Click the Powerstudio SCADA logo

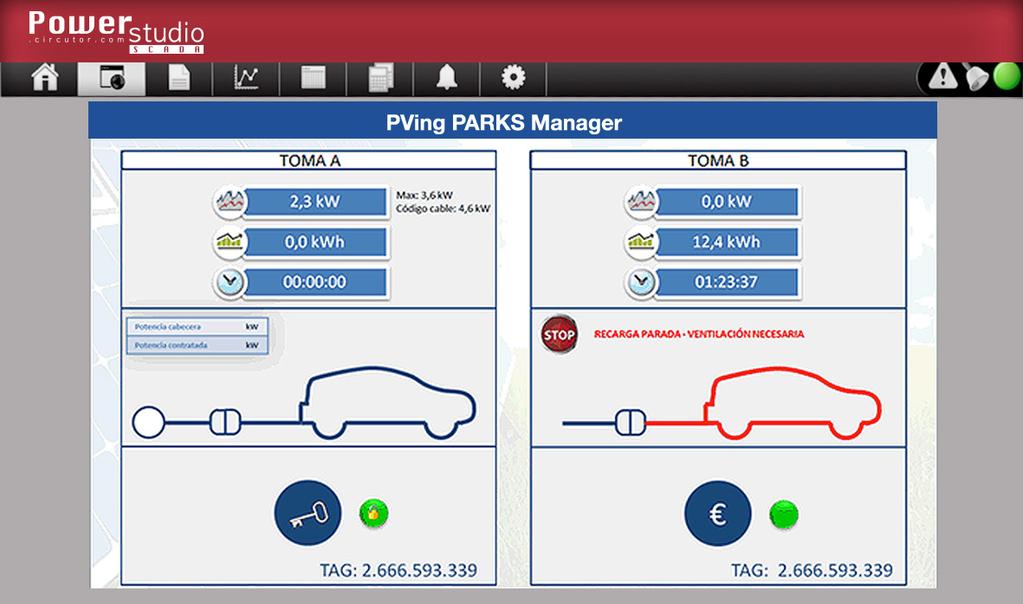[116, 31]
